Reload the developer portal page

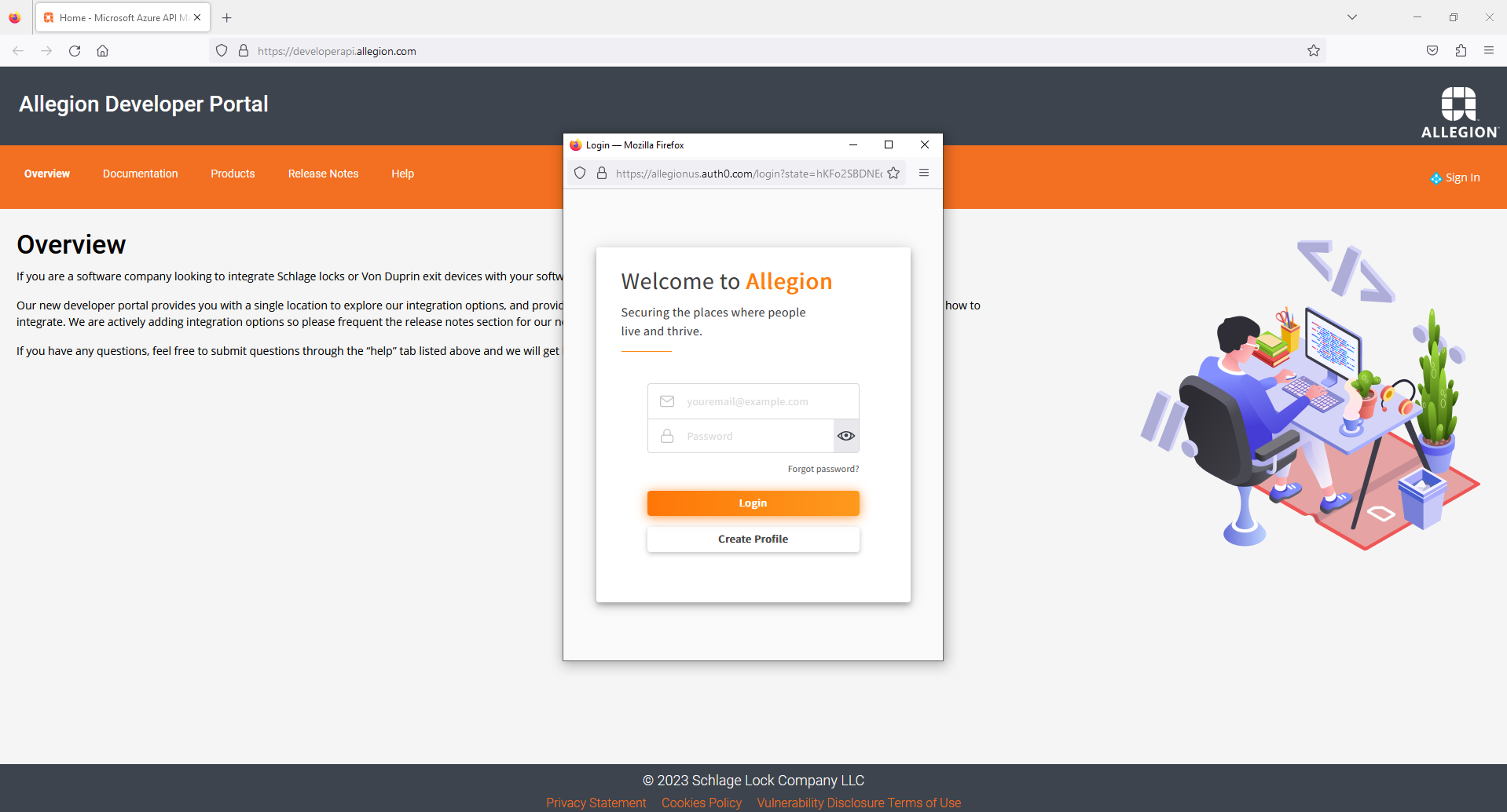click(x=75, y=51)
